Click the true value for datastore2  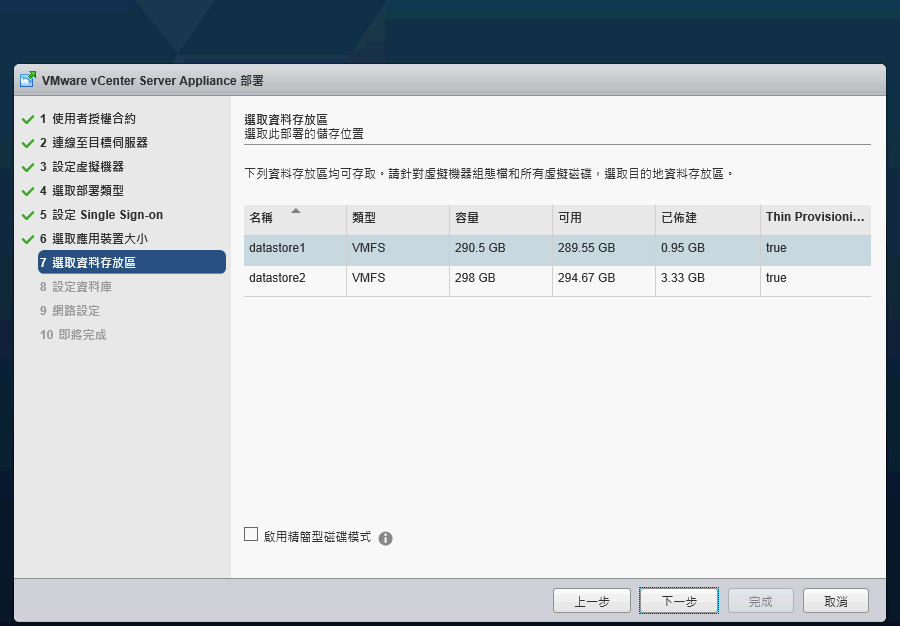point(776,278)
